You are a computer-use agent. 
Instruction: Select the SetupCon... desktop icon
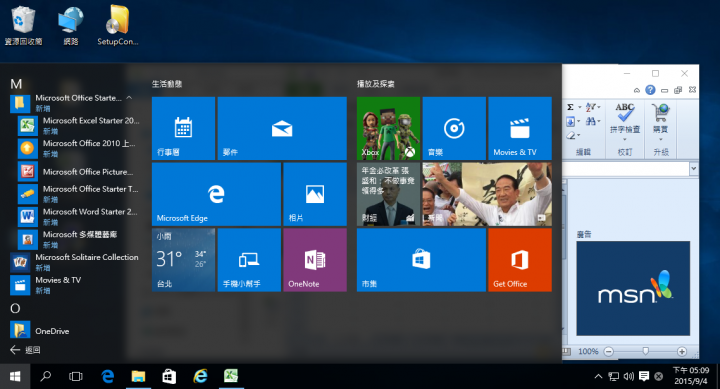[118, 25]
